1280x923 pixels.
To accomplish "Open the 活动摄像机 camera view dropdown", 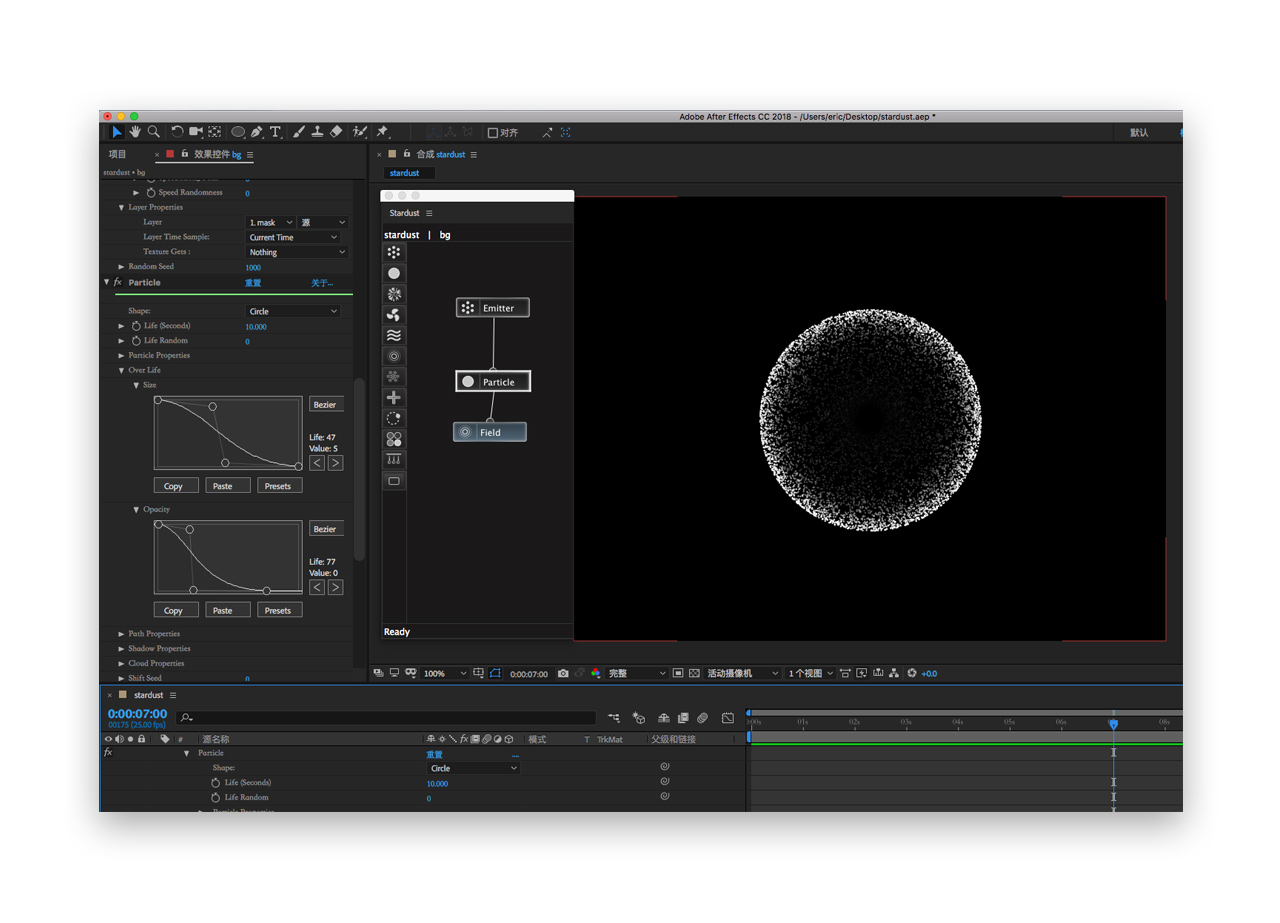I will (742, 674).
